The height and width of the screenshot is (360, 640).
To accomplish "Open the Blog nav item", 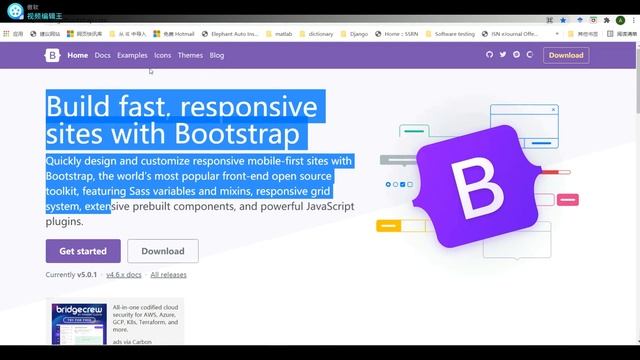I will point(217,55).
